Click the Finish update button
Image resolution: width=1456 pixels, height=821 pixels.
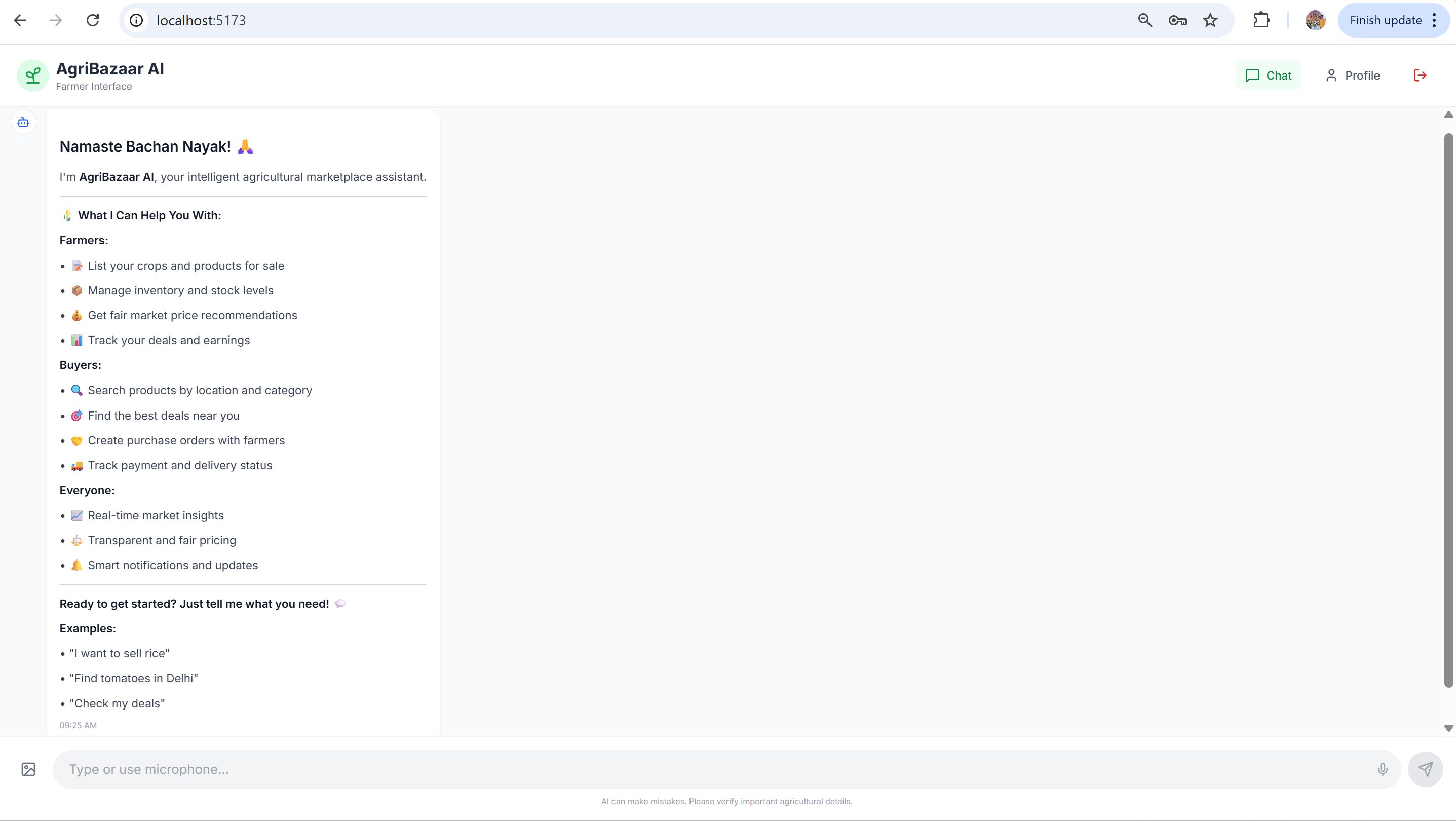click(1385, 20)
